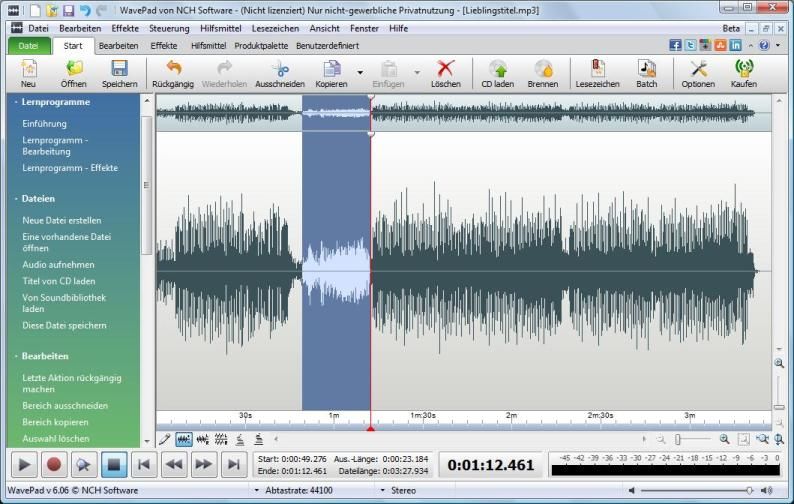Open the Facebook share icon
The width and height of the screenshot is (794, 504).
tap(675, 45)
